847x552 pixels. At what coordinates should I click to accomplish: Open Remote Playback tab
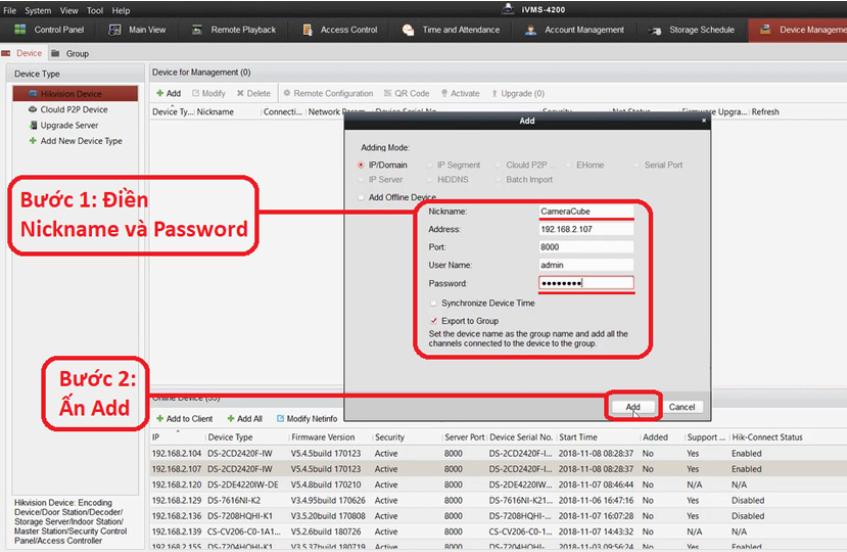tap(234, 30)
